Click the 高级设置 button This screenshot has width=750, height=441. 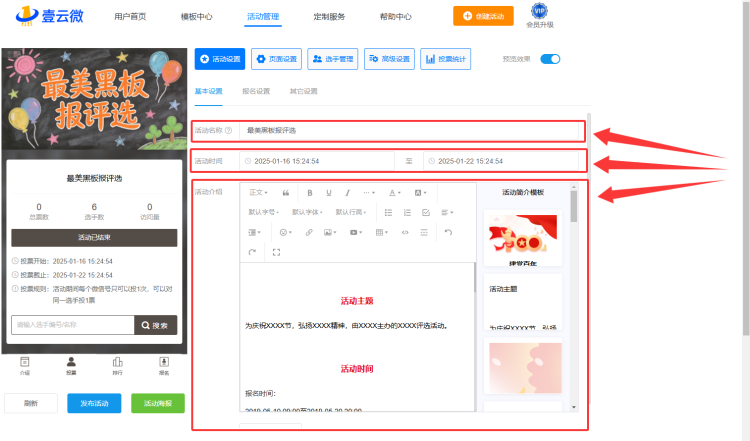(389, 59)
